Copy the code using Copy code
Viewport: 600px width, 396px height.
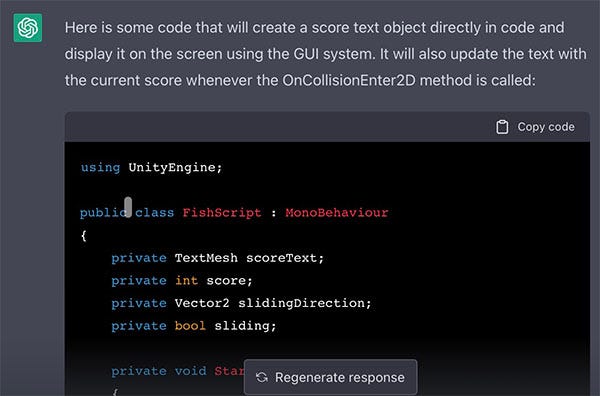click(x=535, y=127)
